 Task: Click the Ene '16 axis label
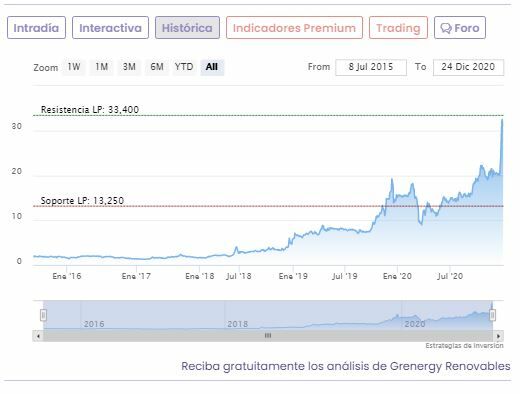coord(67,276)
